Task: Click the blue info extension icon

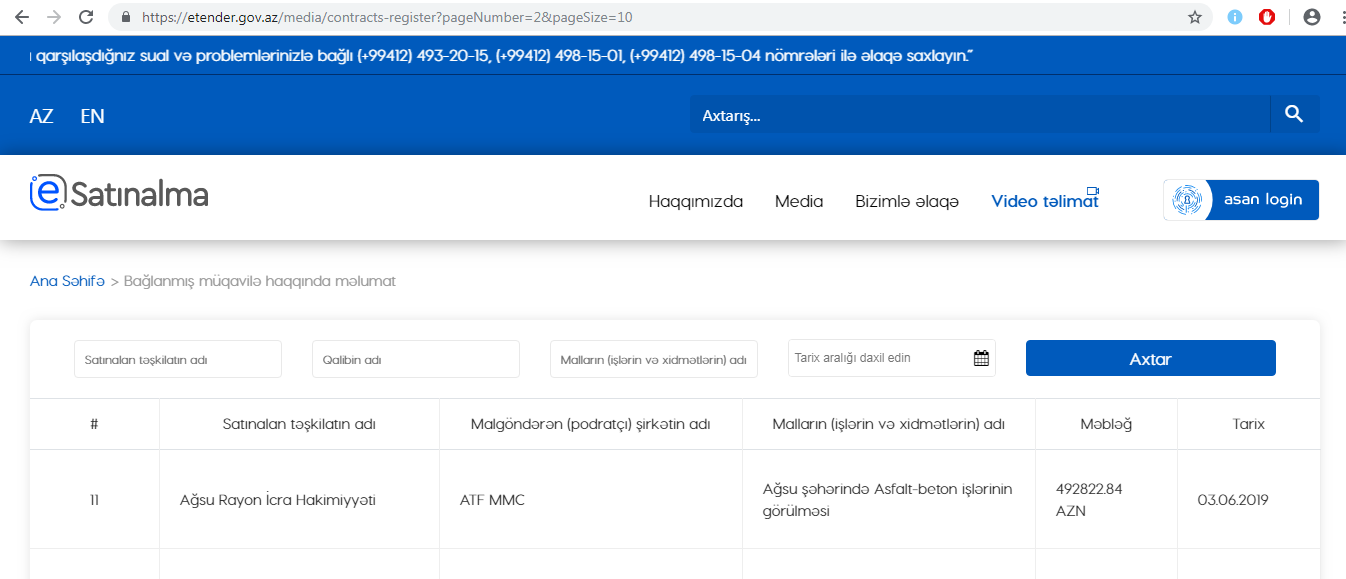Action: coord(1235,17)
